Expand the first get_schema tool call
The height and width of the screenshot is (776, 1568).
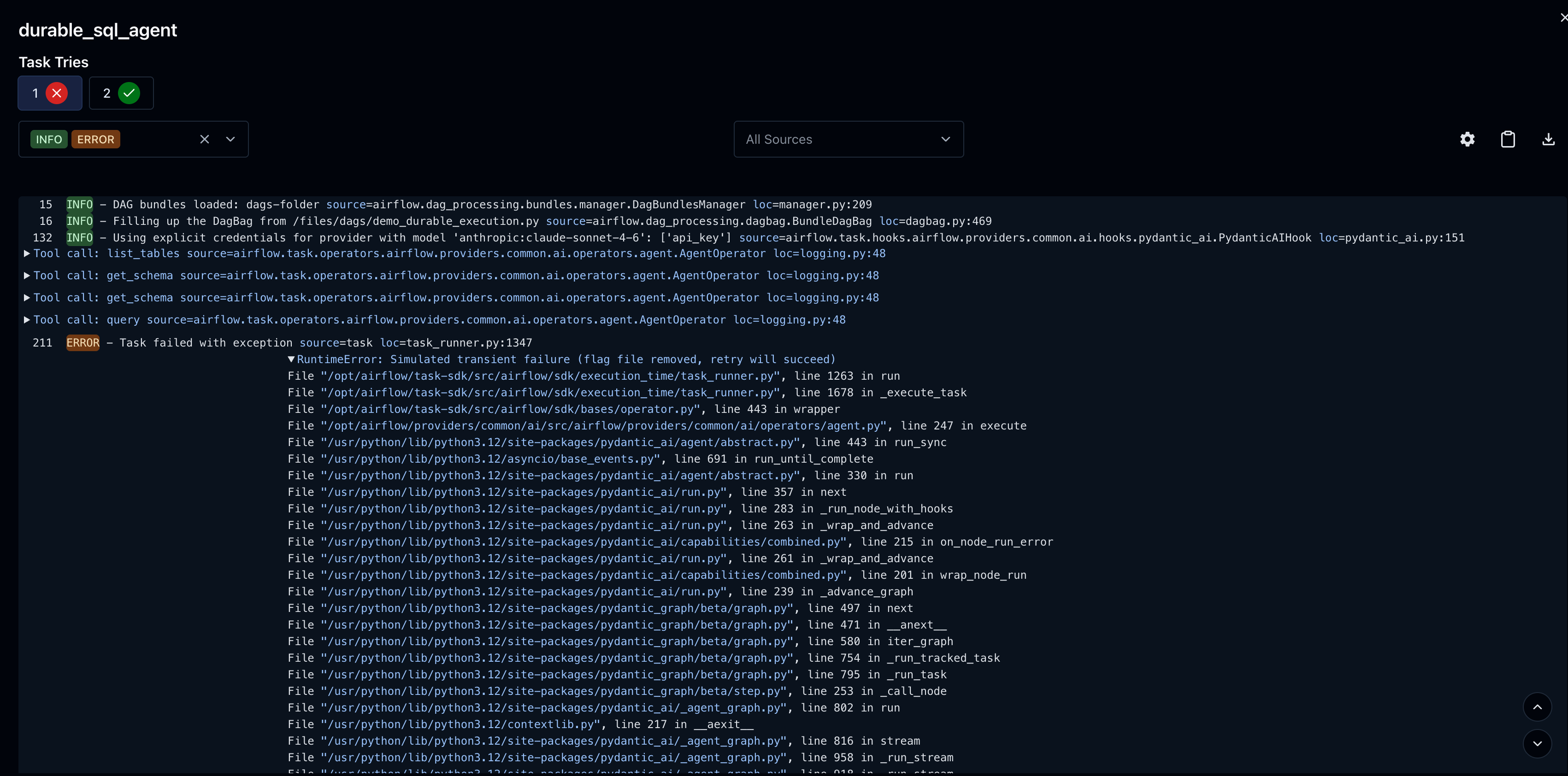[x=27, y=275]
